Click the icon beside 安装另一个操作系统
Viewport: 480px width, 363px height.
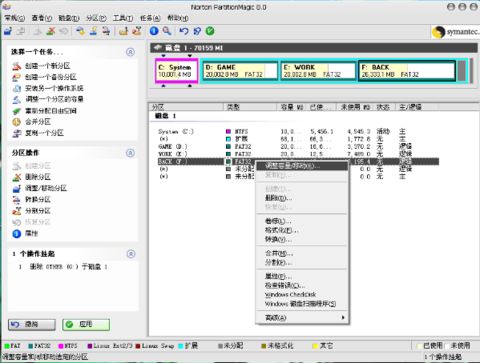coord(17,88)
